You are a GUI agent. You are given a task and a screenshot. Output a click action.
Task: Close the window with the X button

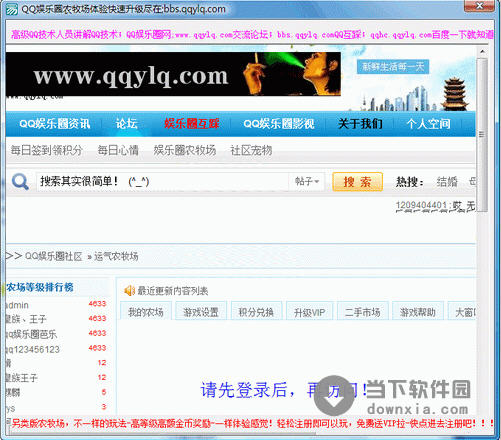pos(479,6)
